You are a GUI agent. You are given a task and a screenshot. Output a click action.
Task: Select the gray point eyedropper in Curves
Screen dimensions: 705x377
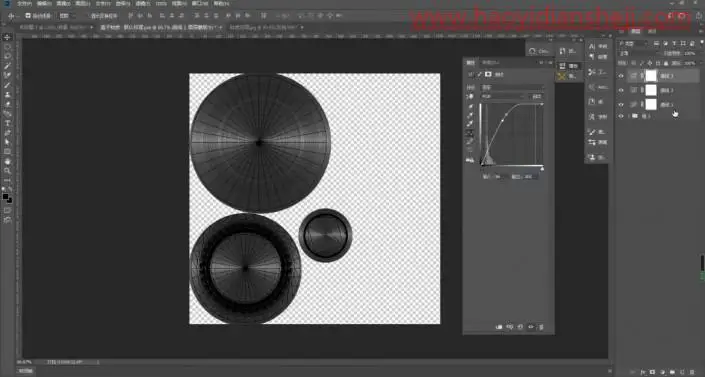click(471, 115)
